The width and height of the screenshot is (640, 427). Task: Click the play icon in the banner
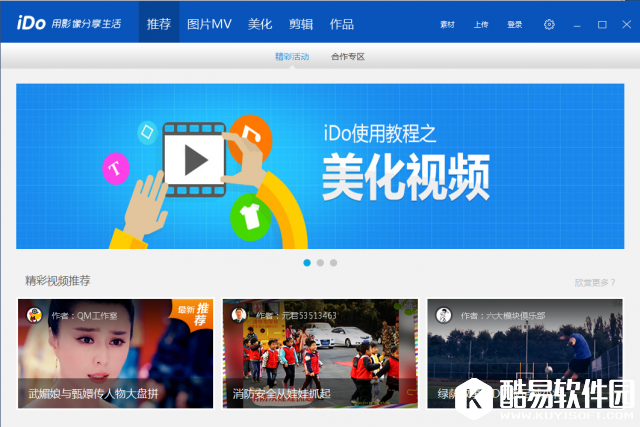click(x=195, y=160)
